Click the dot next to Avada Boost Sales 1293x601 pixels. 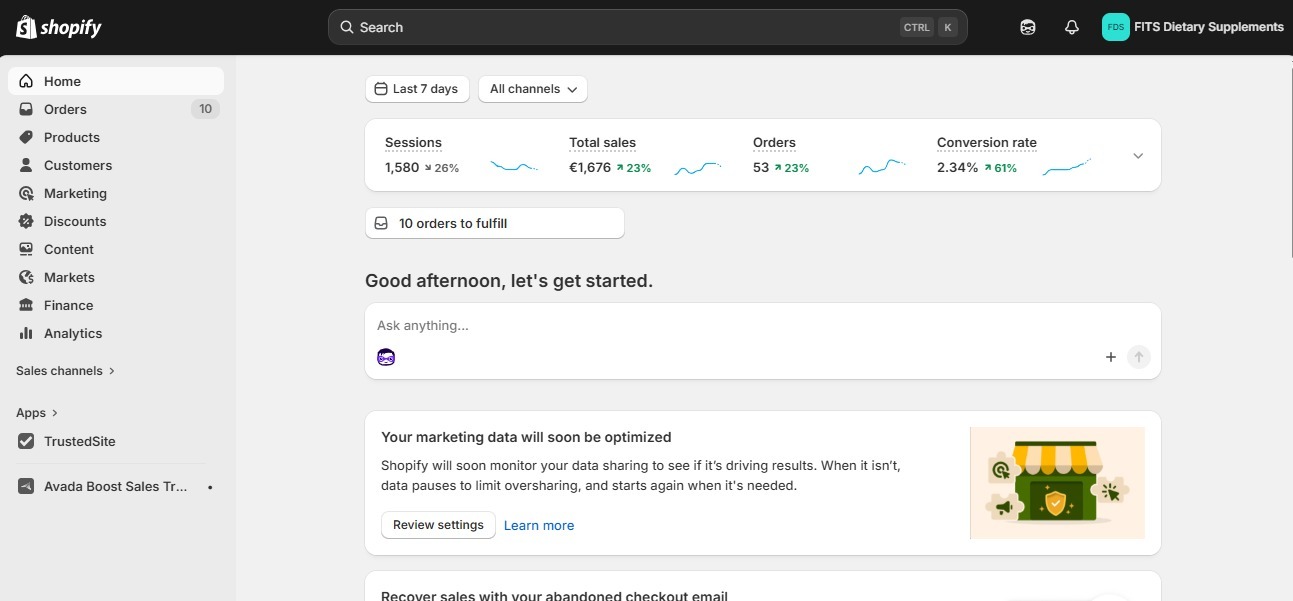[x=210, y=487]
